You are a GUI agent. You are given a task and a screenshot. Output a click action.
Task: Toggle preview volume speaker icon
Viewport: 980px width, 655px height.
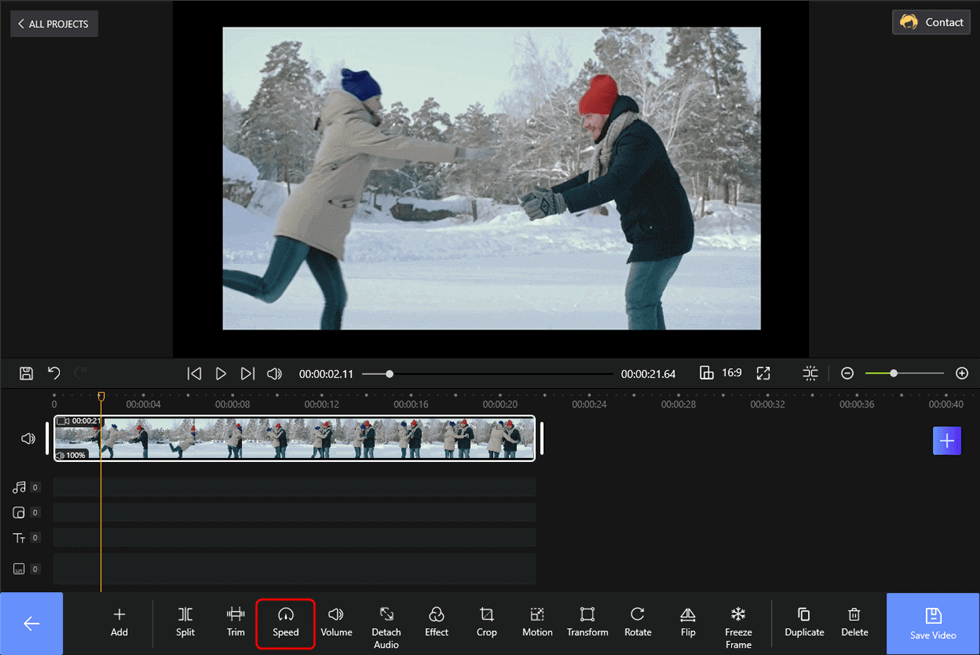pyautogui.click(x=274, y=374)
